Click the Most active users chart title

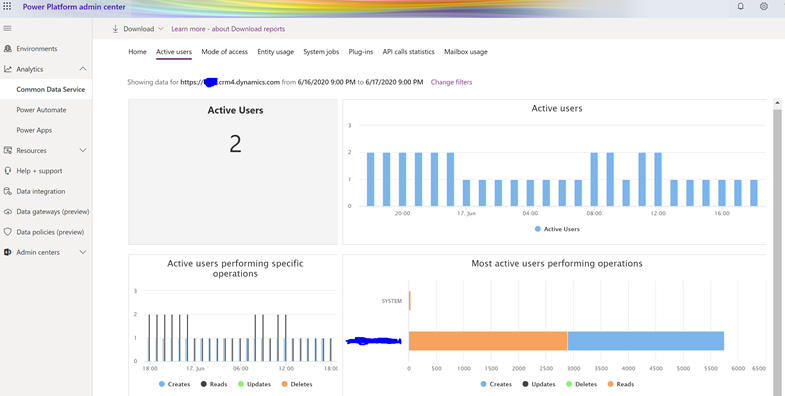pos(557,263)
